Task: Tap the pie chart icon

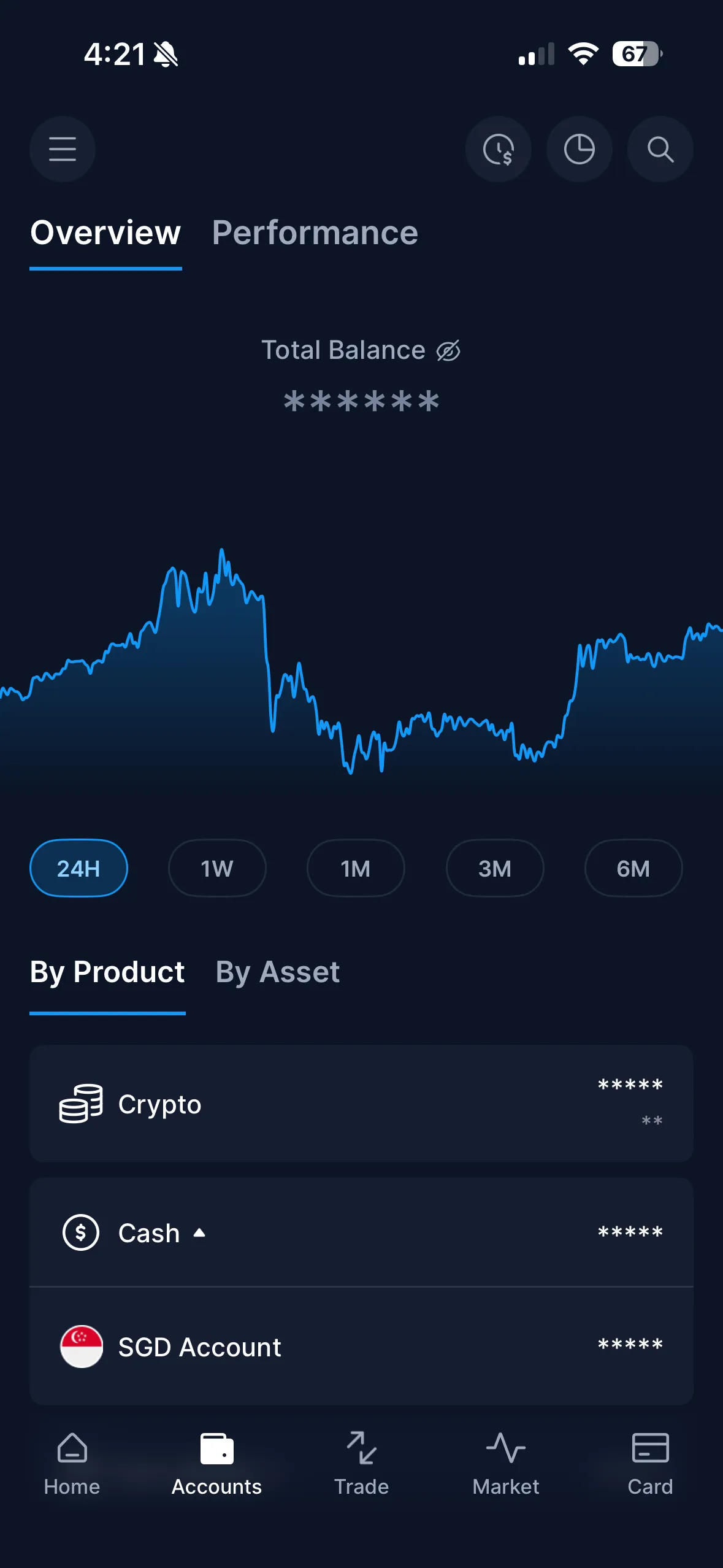Action: 579,149
